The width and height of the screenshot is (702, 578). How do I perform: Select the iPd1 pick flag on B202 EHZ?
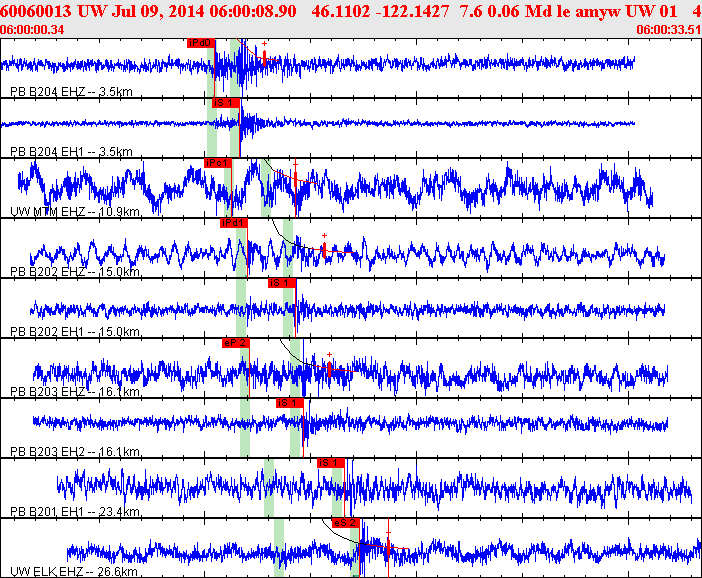[234, 223]
